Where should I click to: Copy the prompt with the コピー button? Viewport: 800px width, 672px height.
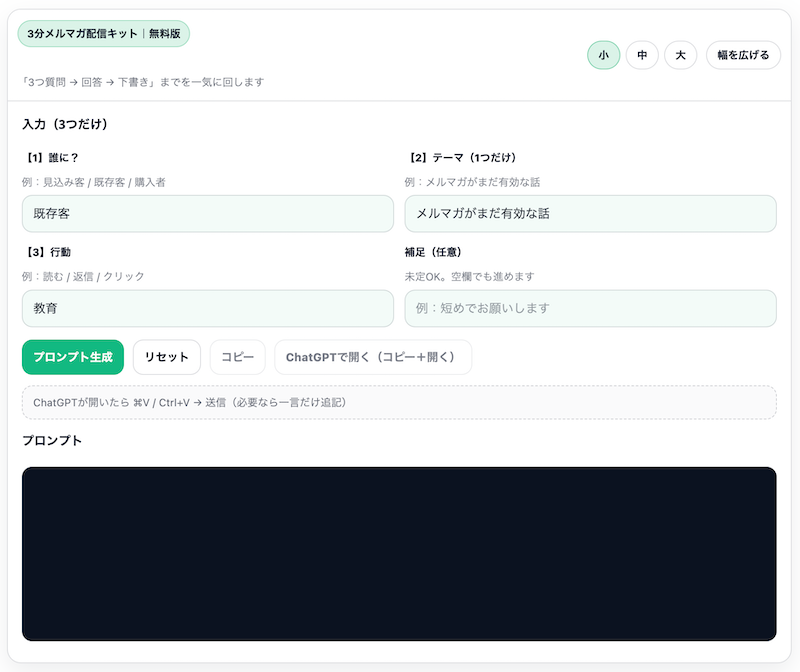pos(237,357)
